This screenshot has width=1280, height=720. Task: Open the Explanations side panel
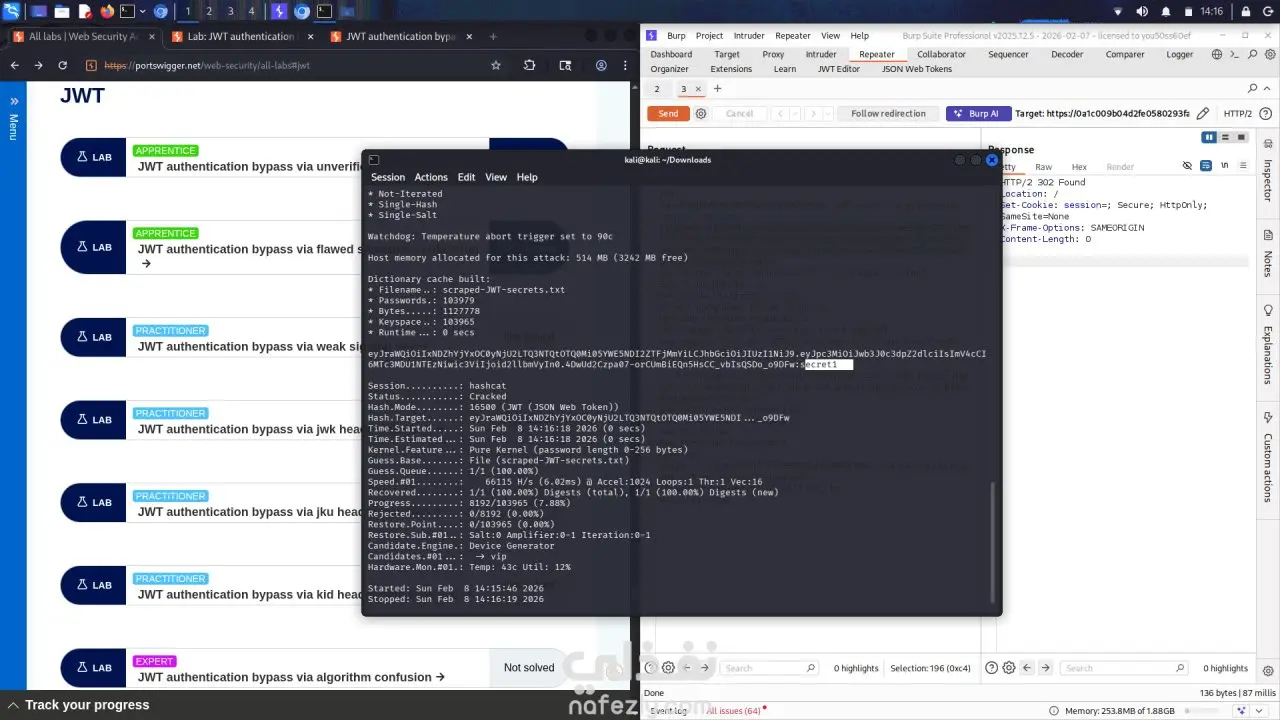[1268, 348]
